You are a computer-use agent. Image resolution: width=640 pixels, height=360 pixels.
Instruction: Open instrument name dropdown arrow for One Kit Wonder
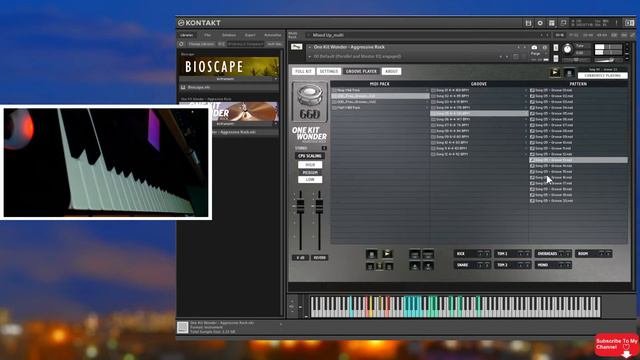[x=310, y=47]
